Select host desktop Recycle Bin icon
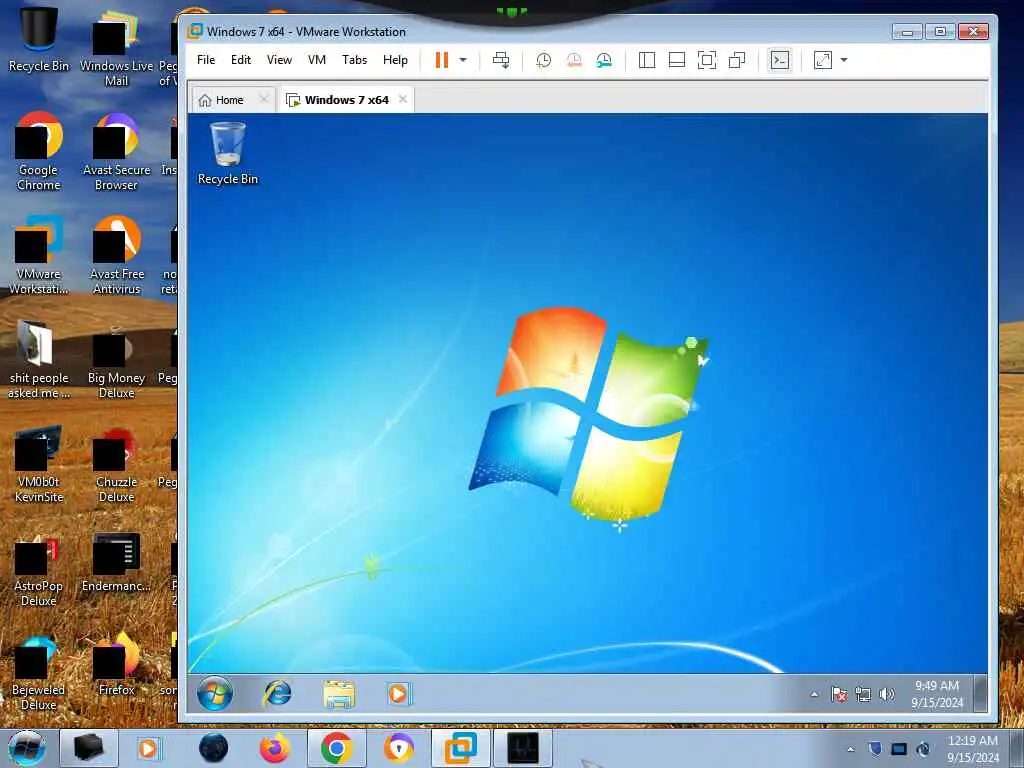This screenshot has width=1024, height=768. pos(39,39)
